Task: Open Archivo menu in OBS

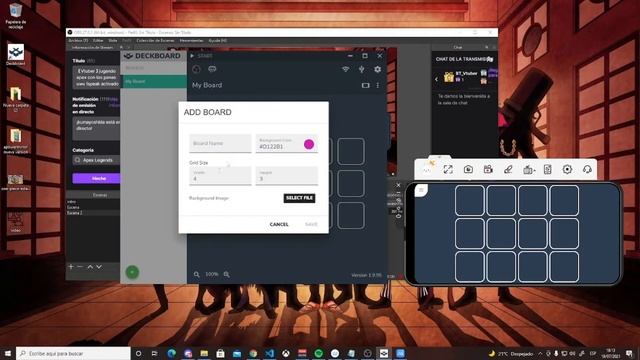Action: point(78,41)
